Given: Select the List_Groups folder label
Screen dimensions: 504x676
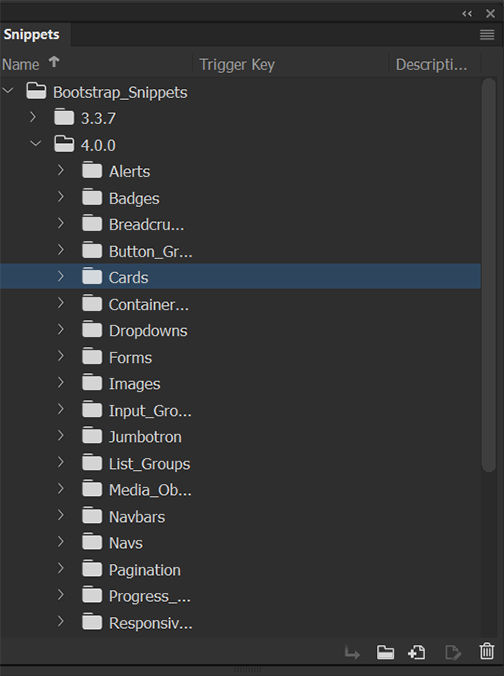Looking at the screenshot, I should coord(149,464).
